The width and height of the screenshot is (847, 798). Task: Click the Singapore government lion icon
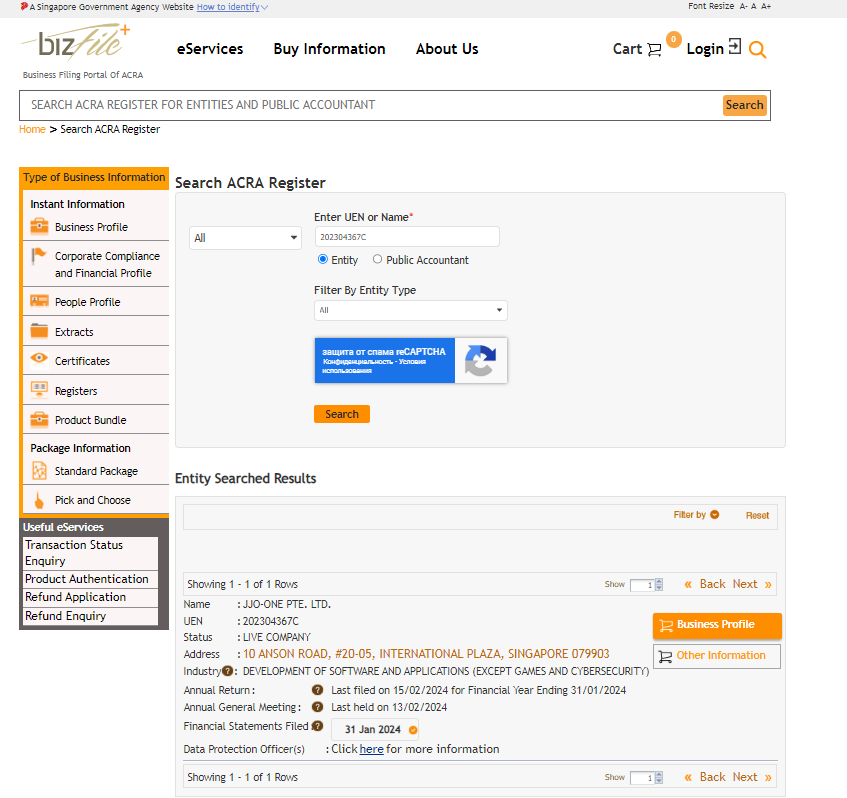[x=24, y=6]
